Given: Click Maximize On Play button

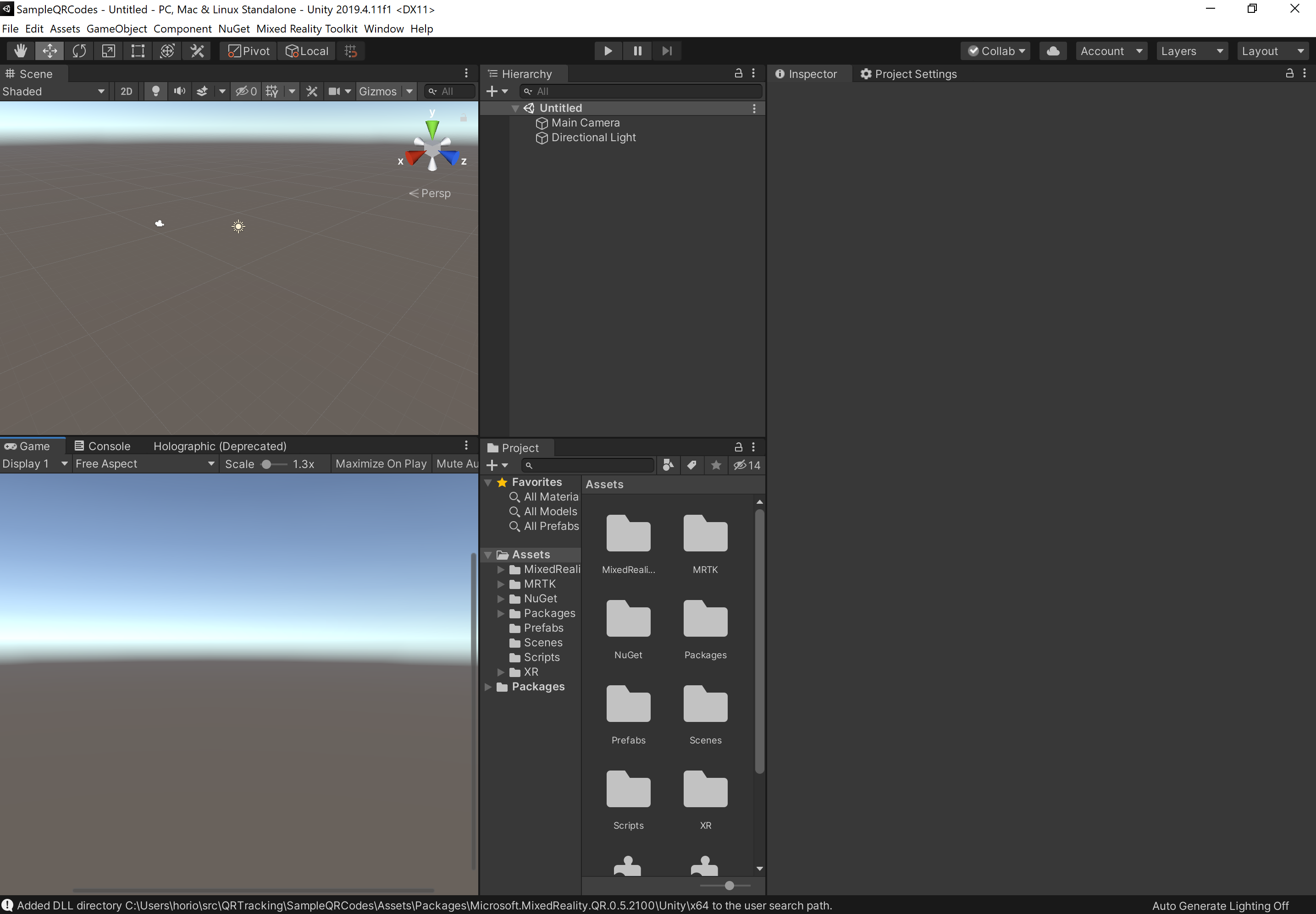Looking at the screenshot, I should point(381,464).
